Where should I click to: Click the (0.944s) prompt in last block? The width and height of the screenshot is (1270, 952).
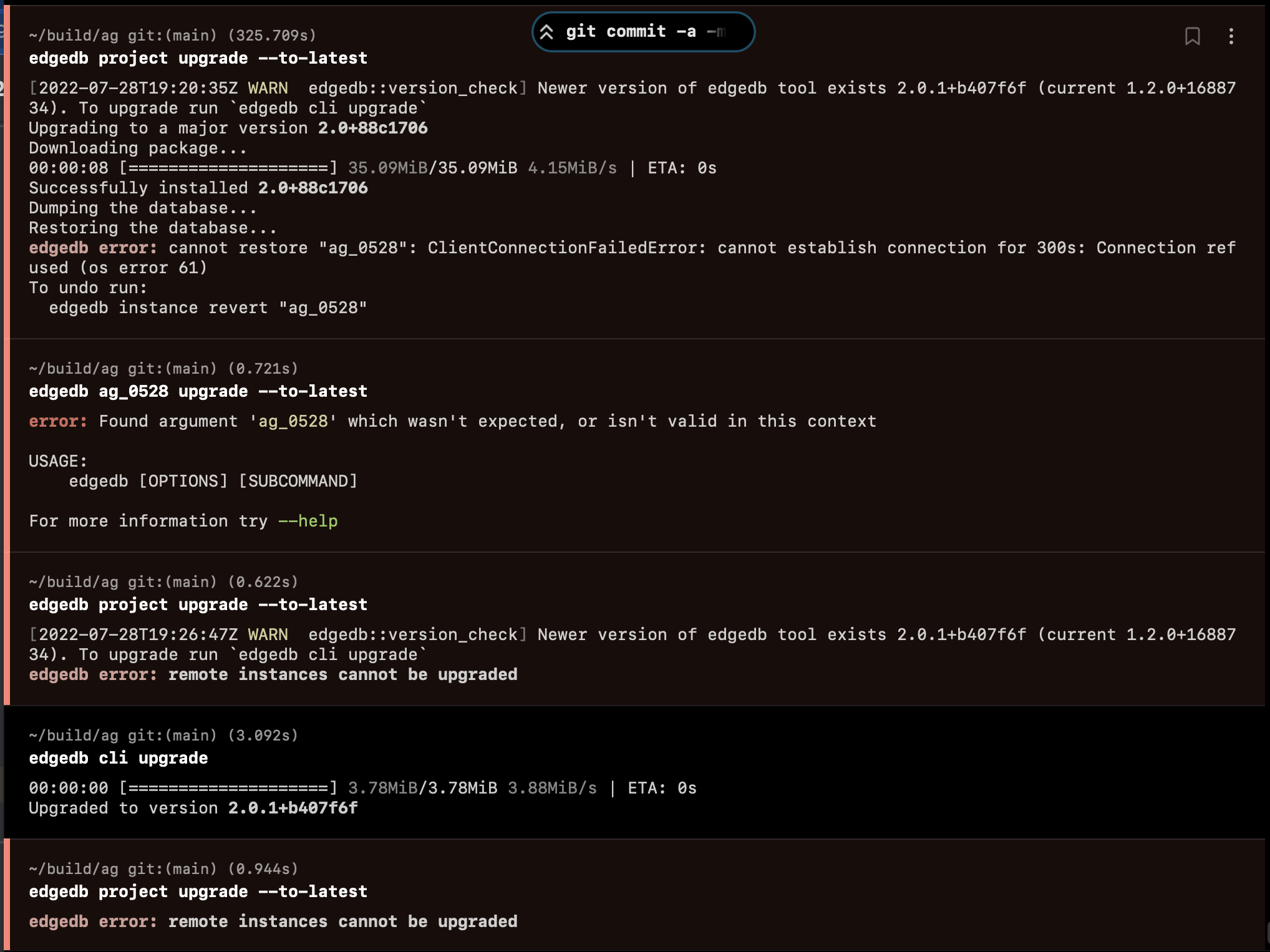click(163, 869)
